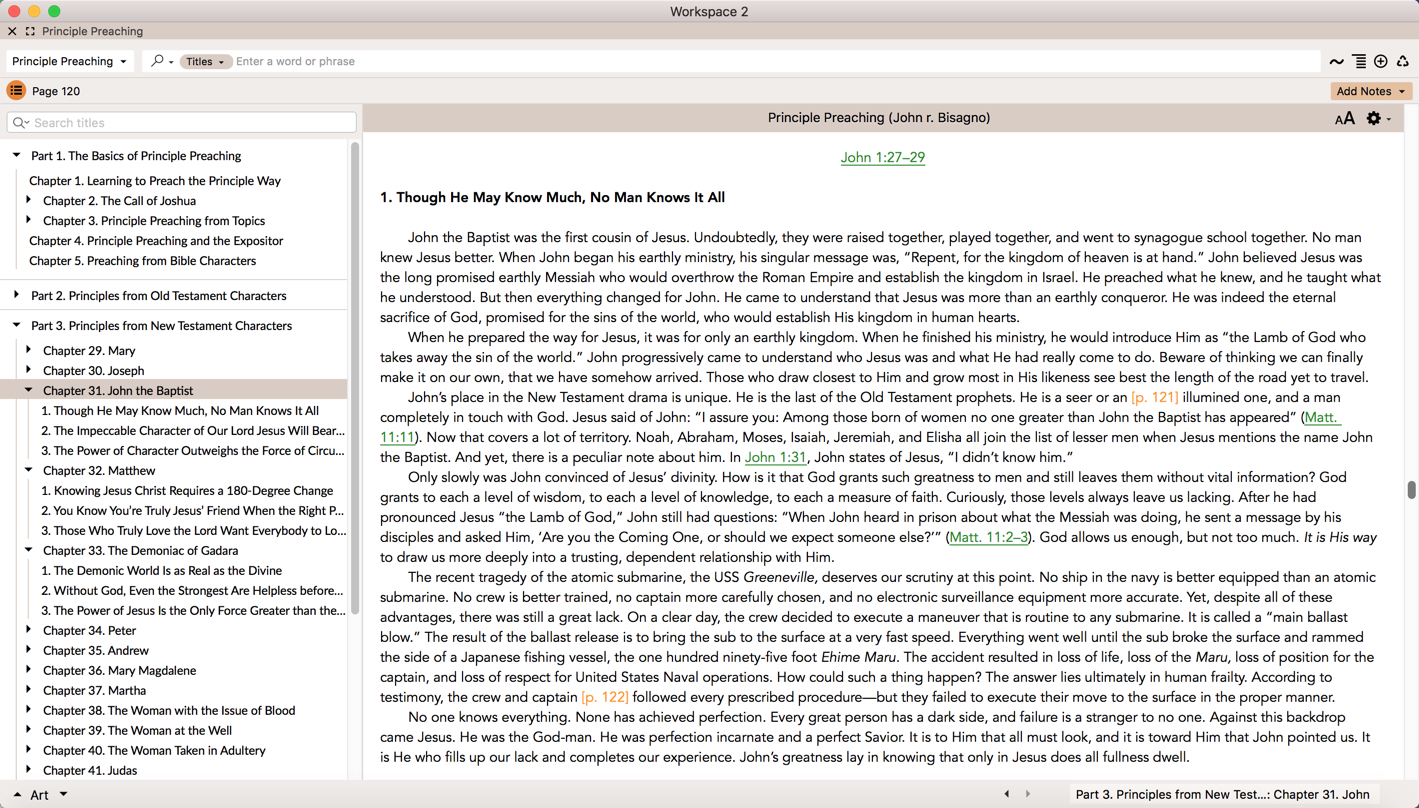Select '2. The Impeccable Character of Our Lord'
Viewport: 1419px width, 808px height.
click(x=193, y=431)
